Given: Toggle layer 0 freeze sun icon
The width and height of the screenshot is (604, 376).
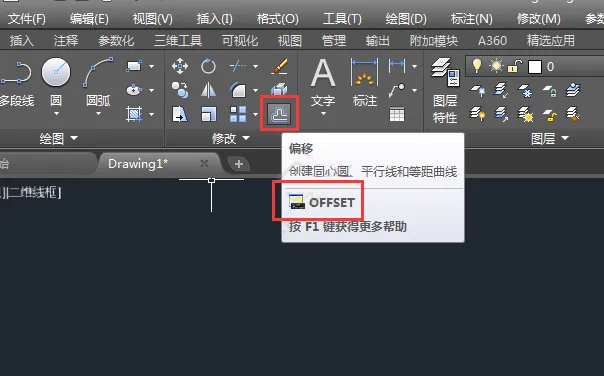Looking at the screenshot, I should point(496,66).
